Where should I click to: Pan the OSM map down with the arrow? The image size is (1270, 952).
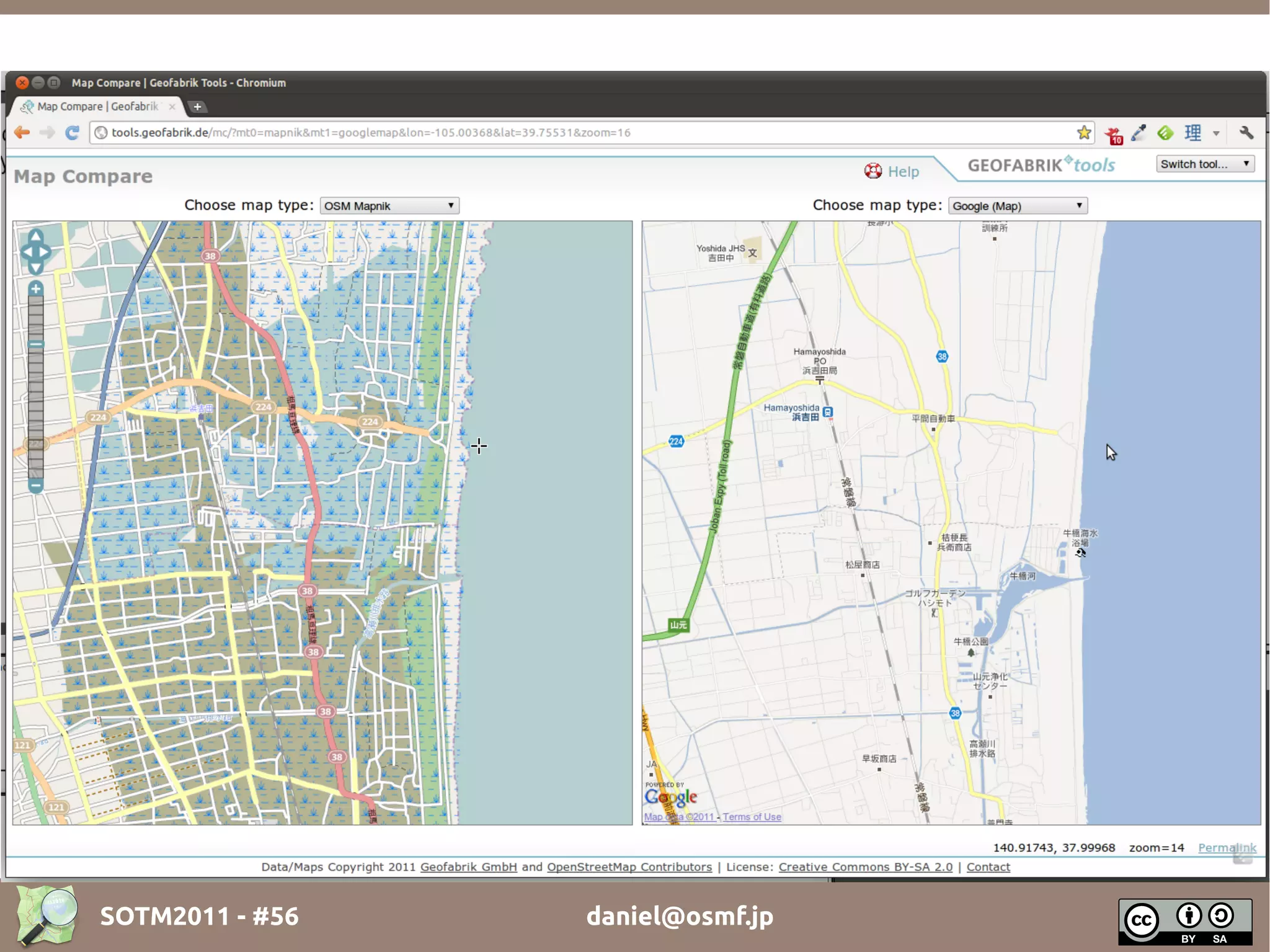[36, 268]
